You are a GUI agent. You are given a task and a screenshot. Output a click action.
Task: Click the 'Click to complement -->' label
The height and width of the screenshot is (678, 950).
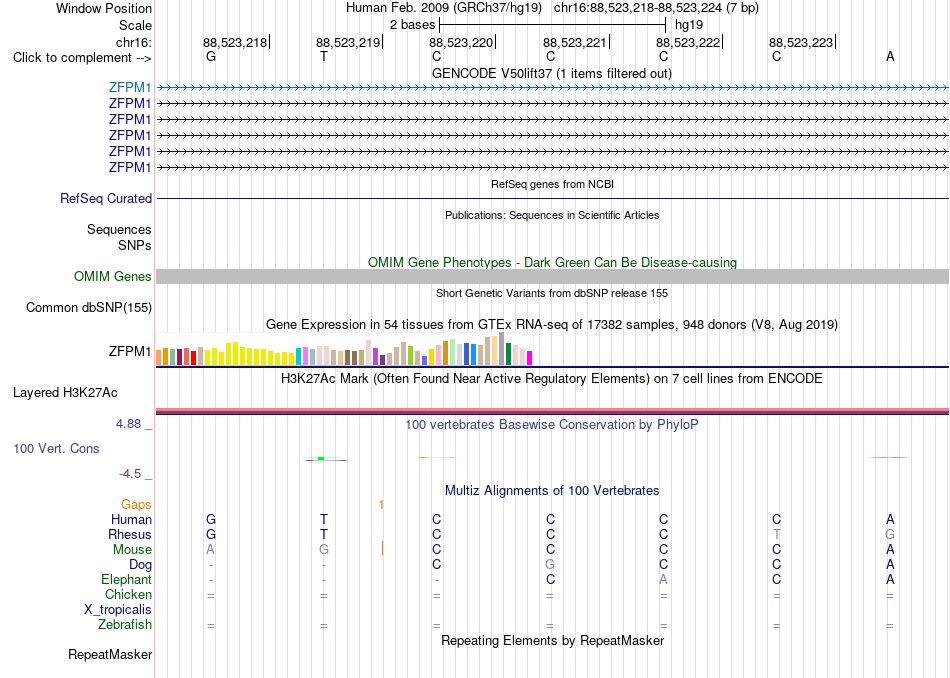[x=82, y=58]
